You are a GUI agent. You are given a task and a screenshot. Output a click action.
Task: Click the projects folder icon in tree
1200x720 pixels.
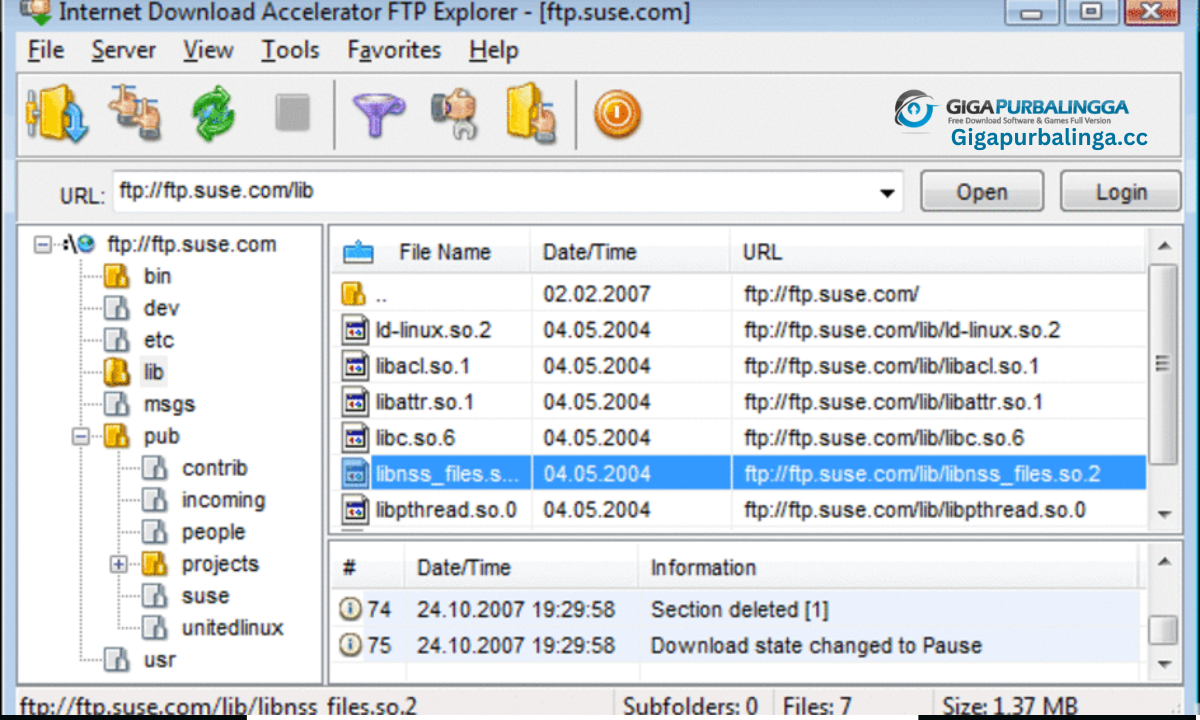click(154, 564)
